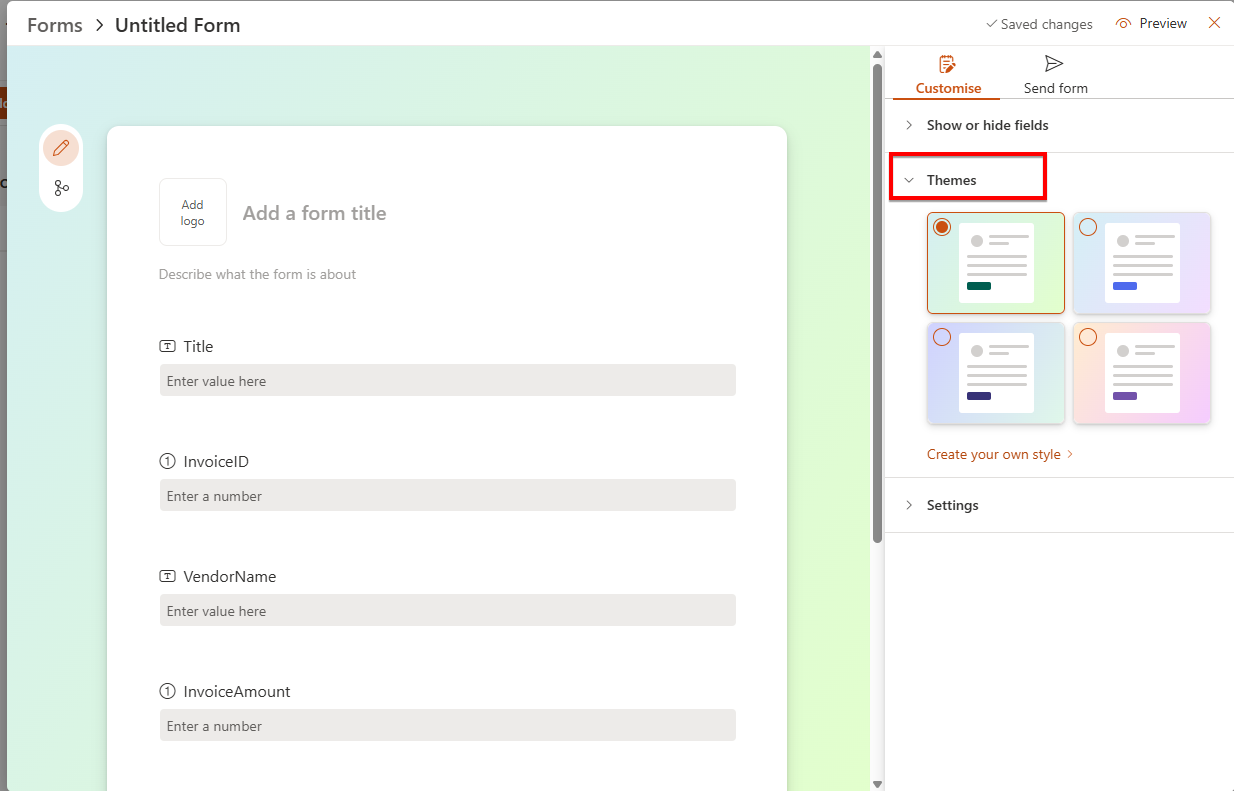Screen dimensions: 1234x791
Task: Click the VendorName input field
Action: click(447, 610)
